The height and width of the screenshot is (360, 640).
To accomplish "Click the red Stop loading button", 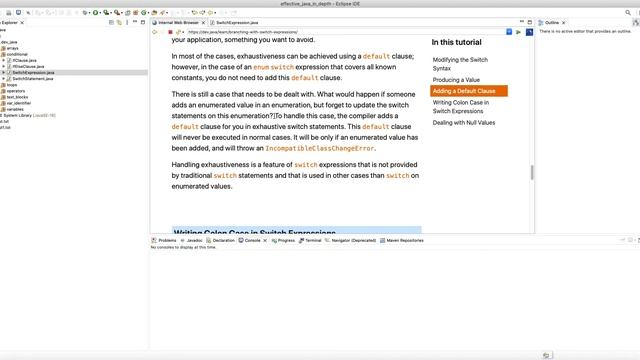I will pyautogui.click(x=170, y=32).
